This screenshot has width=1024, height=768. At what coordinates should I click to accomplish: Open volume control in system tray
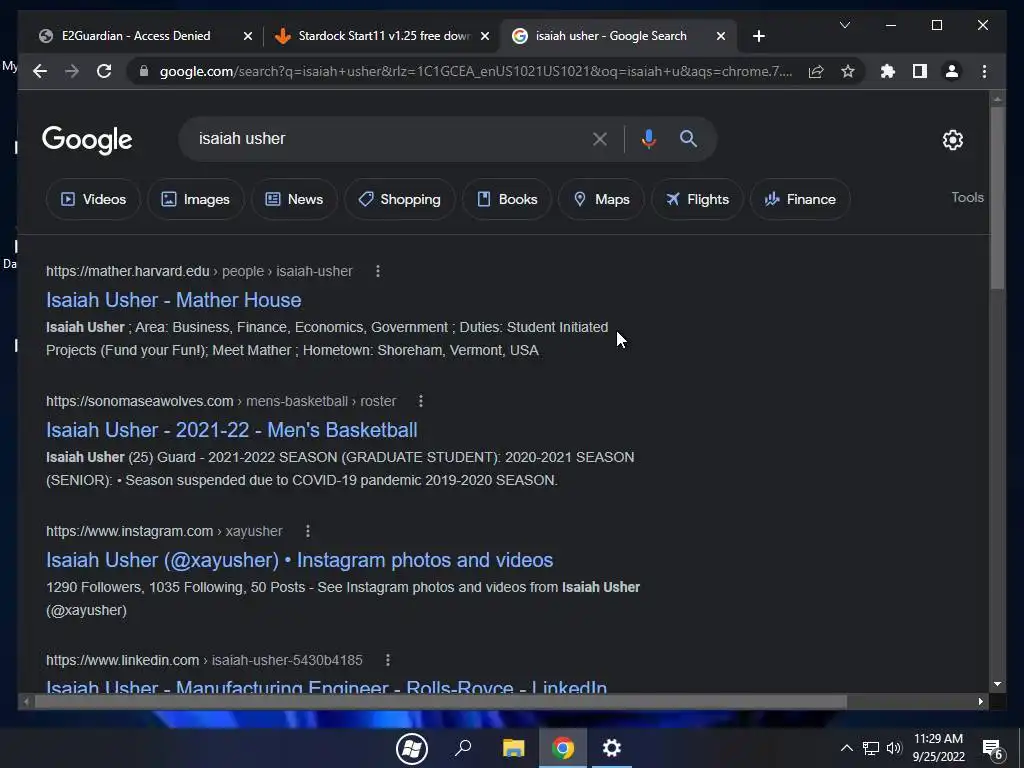pyautogui.click(x=894, y=748)
